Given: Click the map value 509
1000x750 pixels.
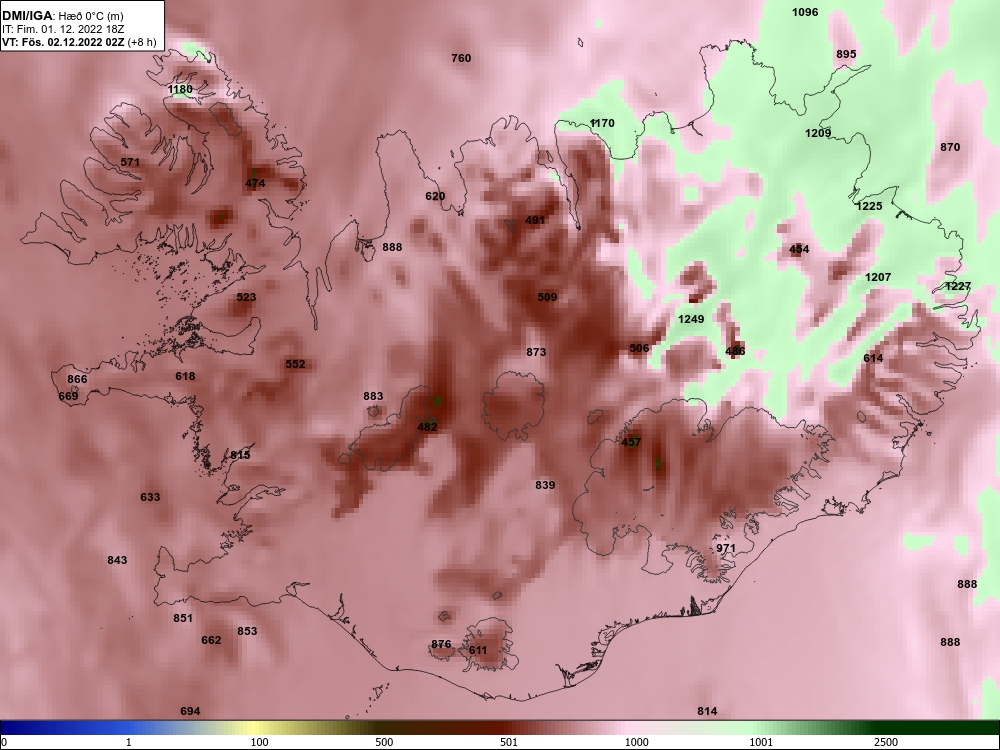Looking at the screenshot, I should pos(547,297).
